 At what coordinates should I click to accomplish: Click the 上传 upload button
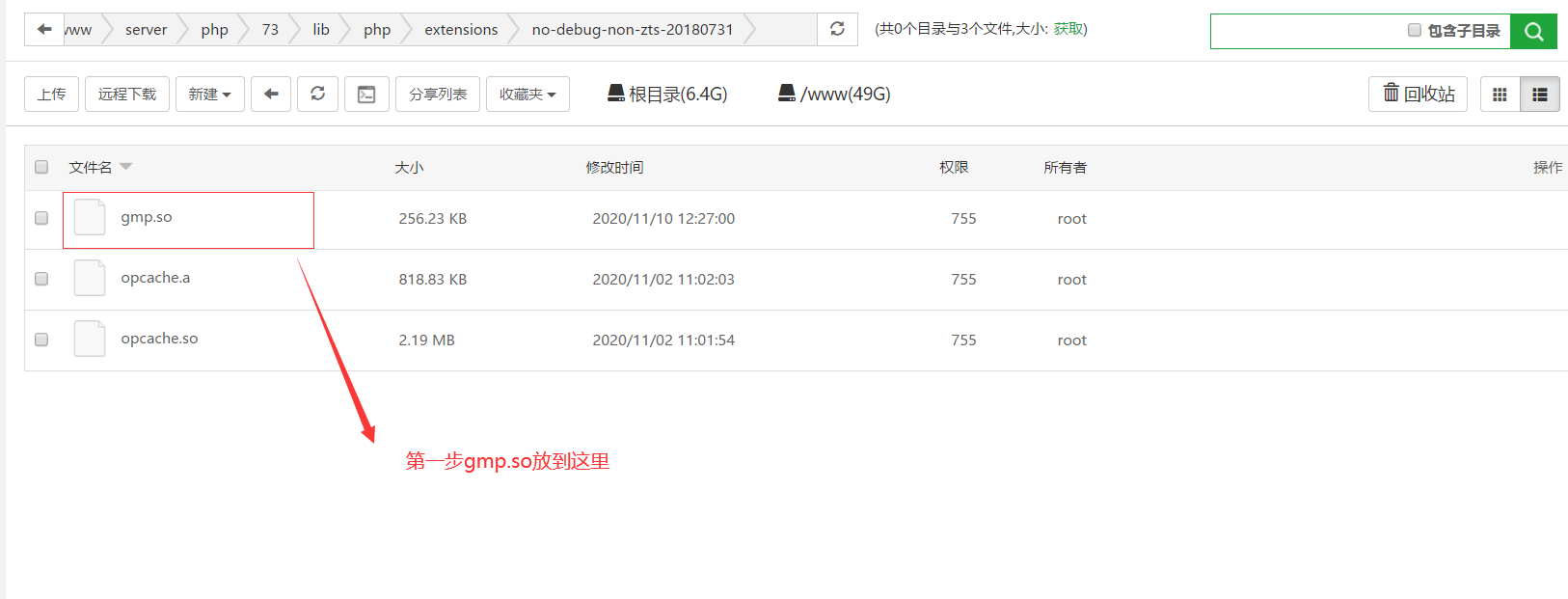click(51, 94)
